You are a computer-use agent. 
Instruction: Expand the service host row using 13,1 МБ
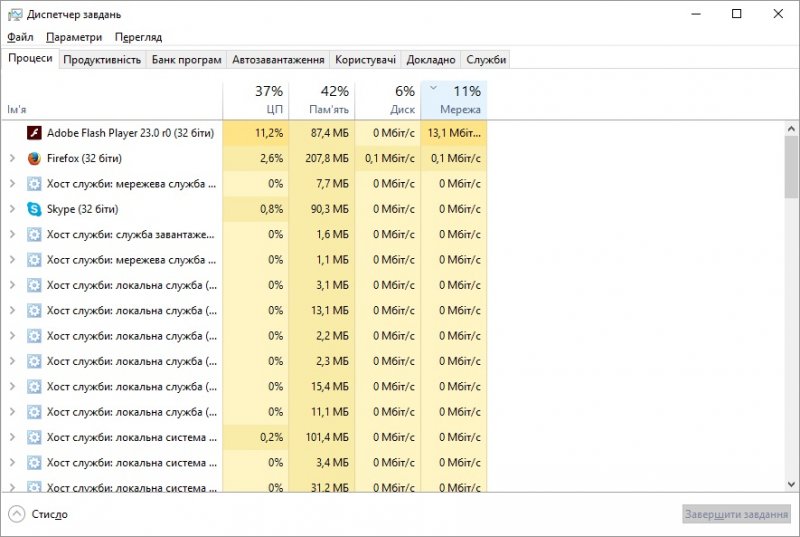pos(12,311)
